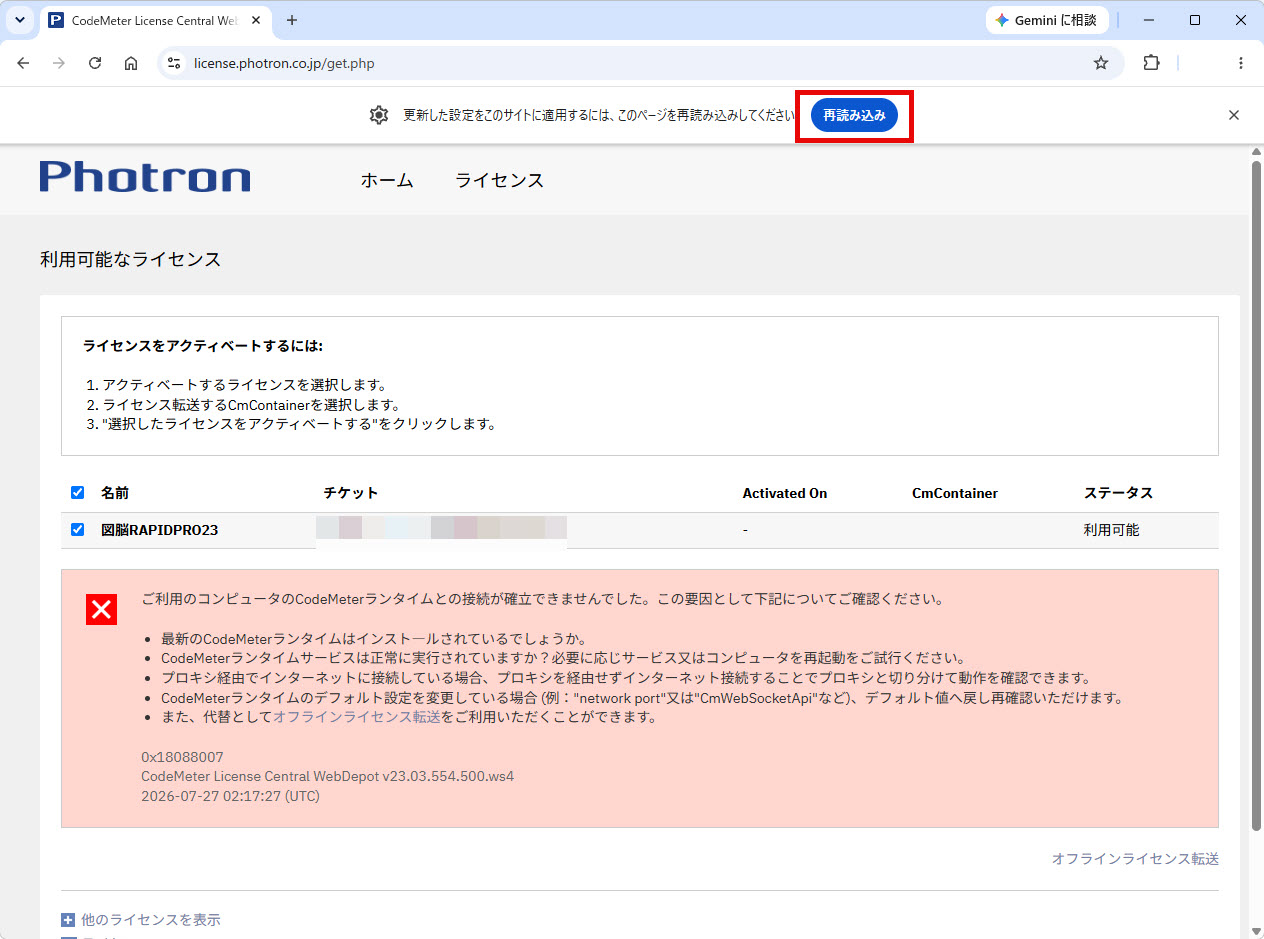Open the tab search dropdown arrow
The height and width of the screenshot is (939, 1264).
point(19,20)
